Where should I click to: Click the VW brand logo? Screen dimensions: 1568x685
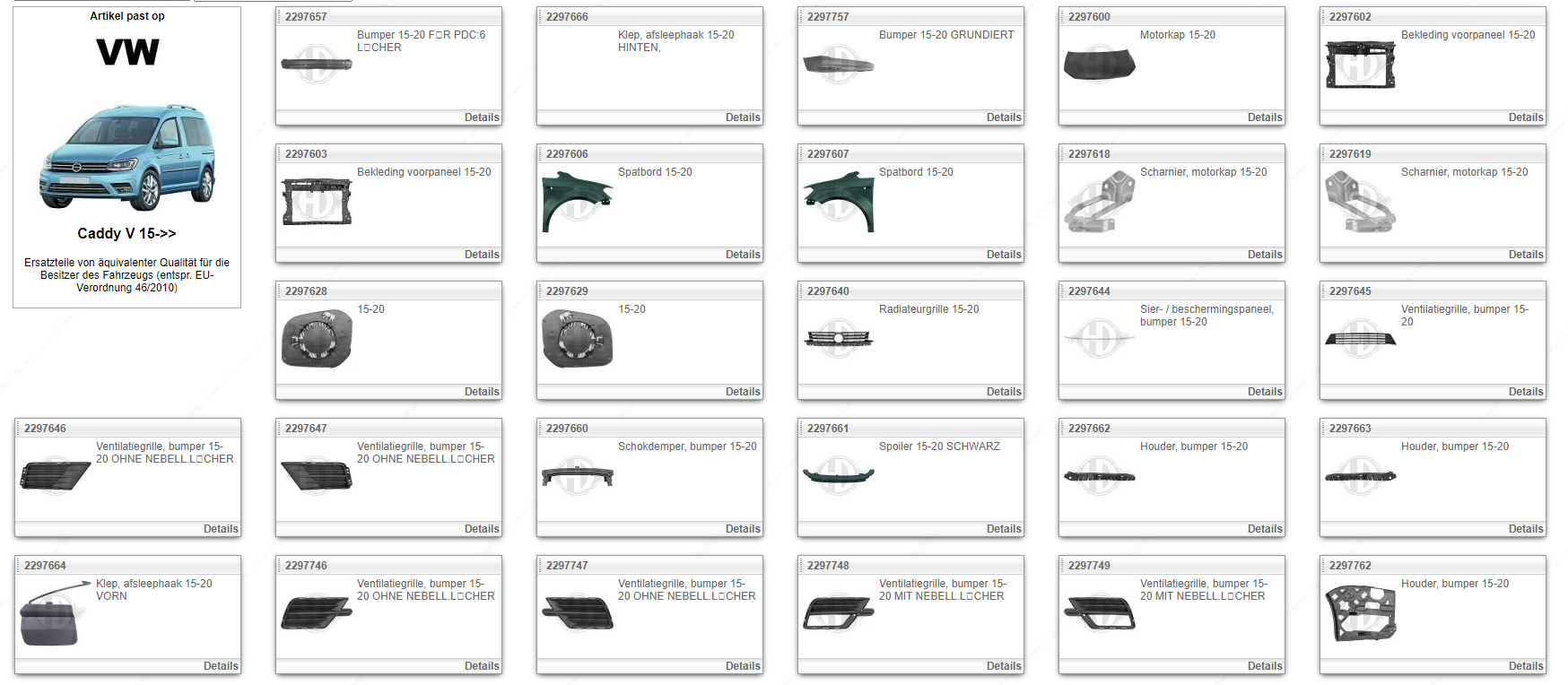tap(127, 52)
